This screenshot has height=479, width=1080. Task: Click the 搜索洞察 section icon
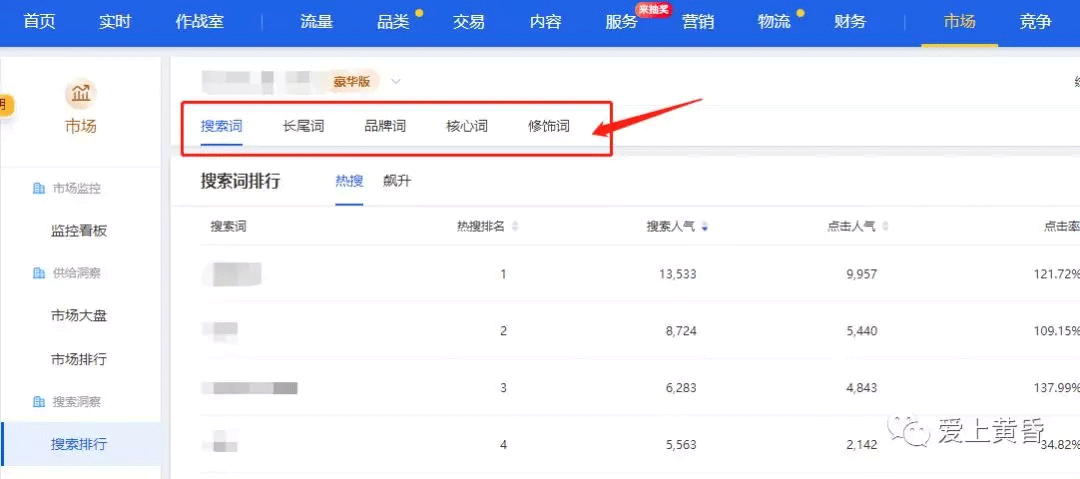click(39, 401)
